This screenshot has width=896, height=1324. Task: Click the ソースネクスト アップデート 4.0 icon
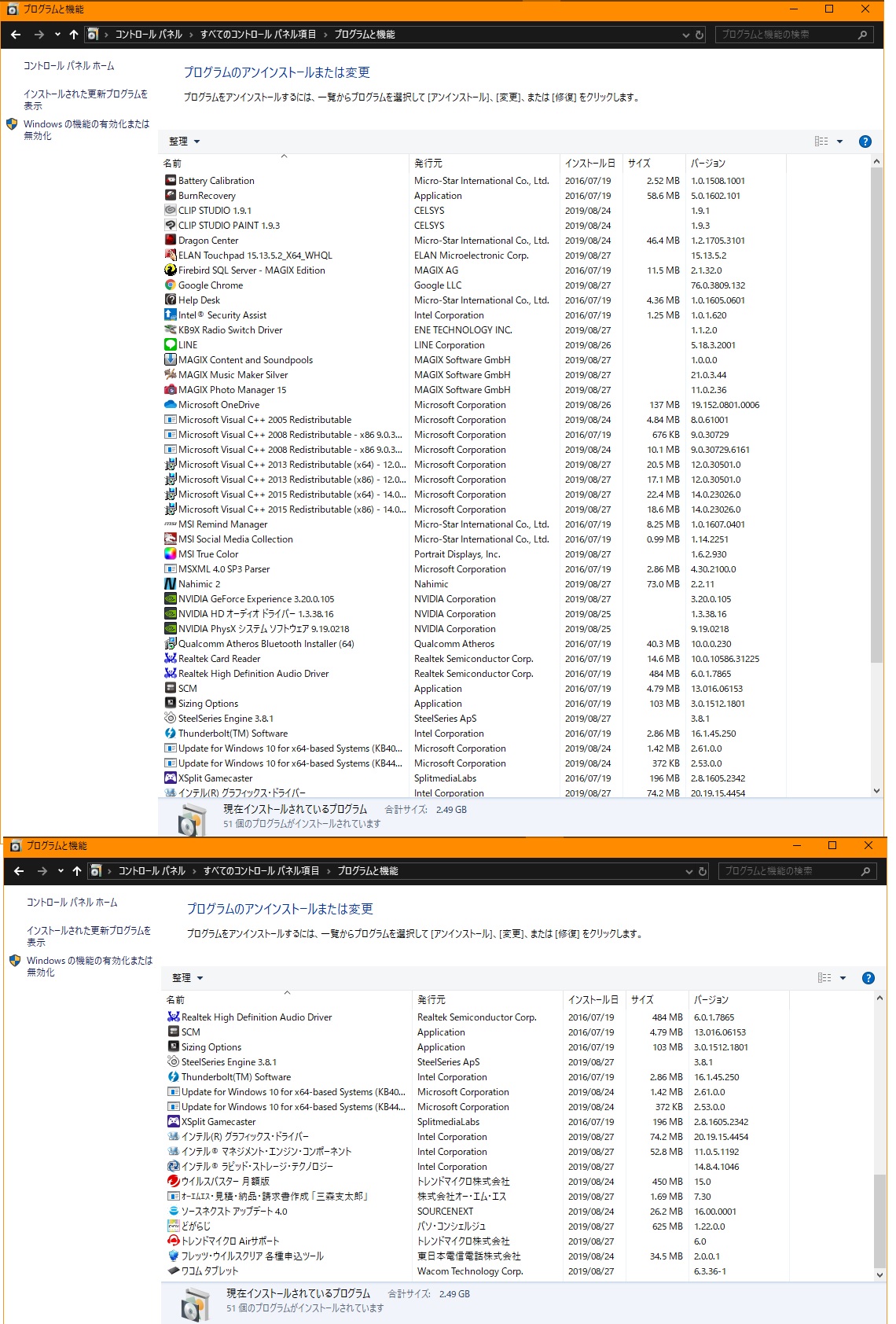pyautogui.click(x=173, y=1212)
